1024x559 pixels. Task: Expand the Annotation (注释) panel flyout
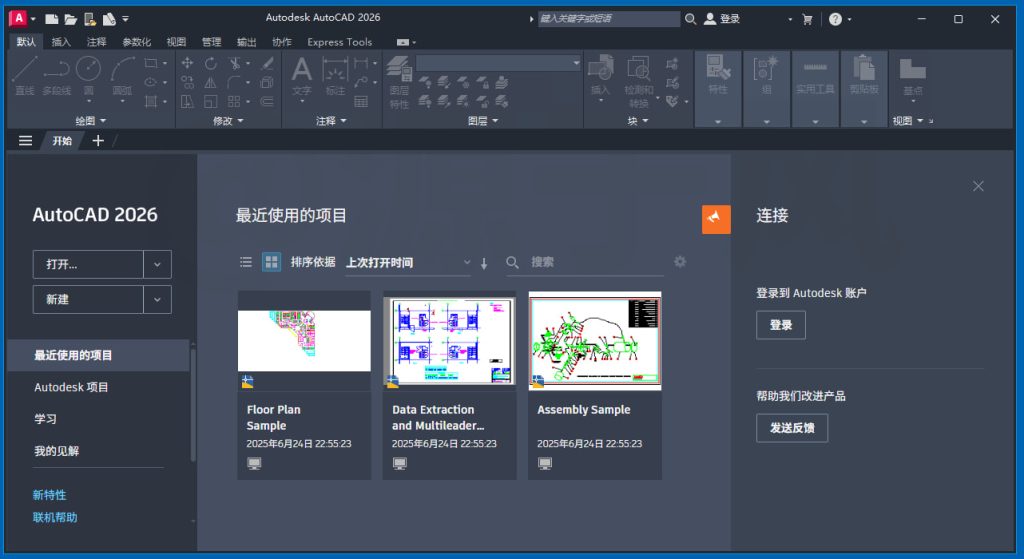point(331,121)
